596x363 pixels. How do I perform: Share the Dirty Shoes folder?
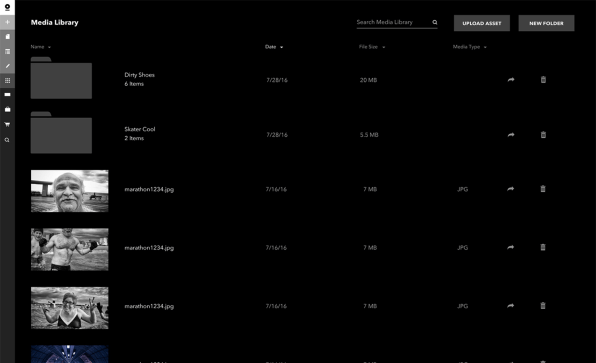[511, 80]
